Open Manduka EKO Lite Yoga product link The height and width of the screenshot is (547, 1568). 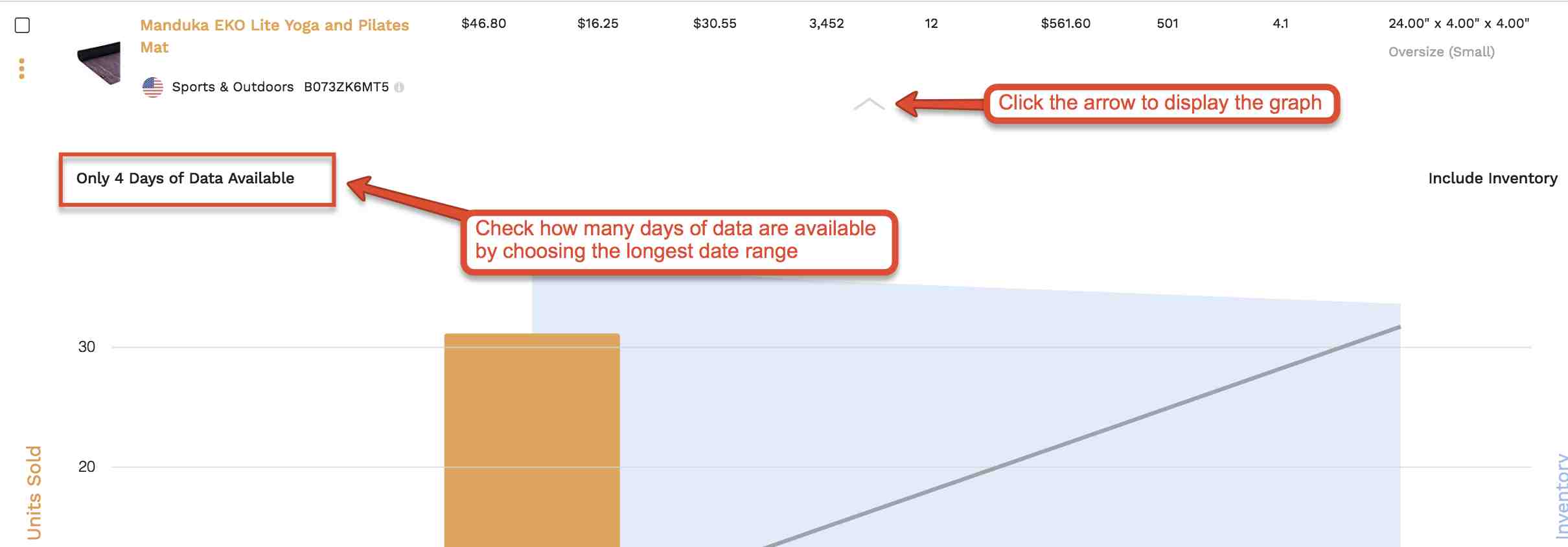[x=275, y=36]
